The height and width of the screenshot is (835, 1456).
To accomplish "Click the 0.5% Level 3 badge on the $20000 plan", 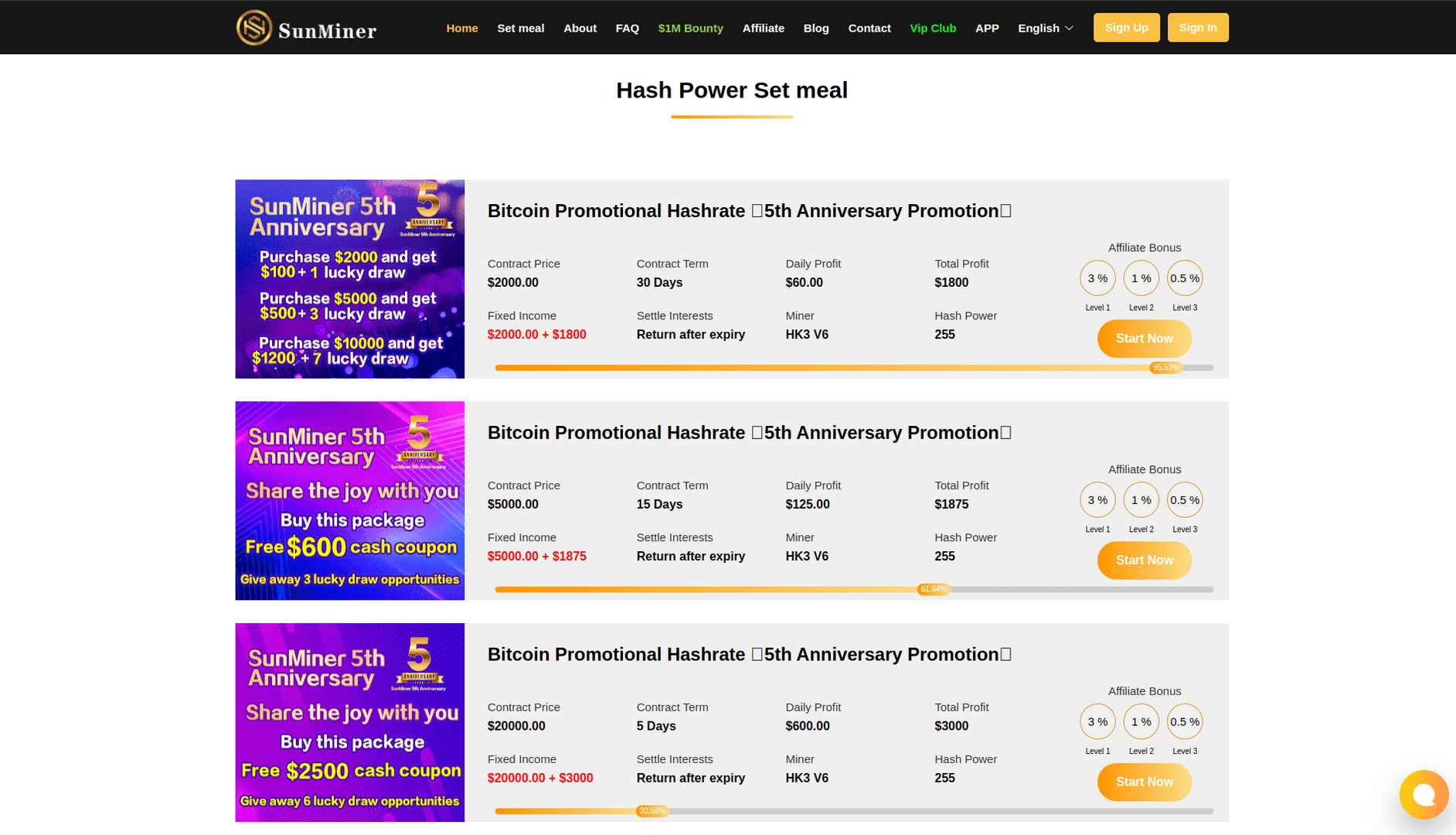I will pyautogui.click(x=1184, y=722).
